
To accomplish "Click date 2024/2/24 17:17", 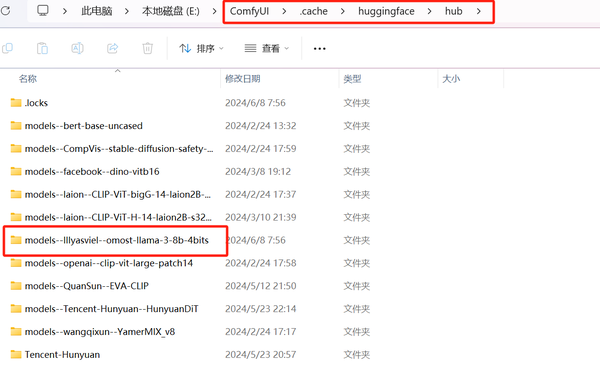I will point(261,332).
